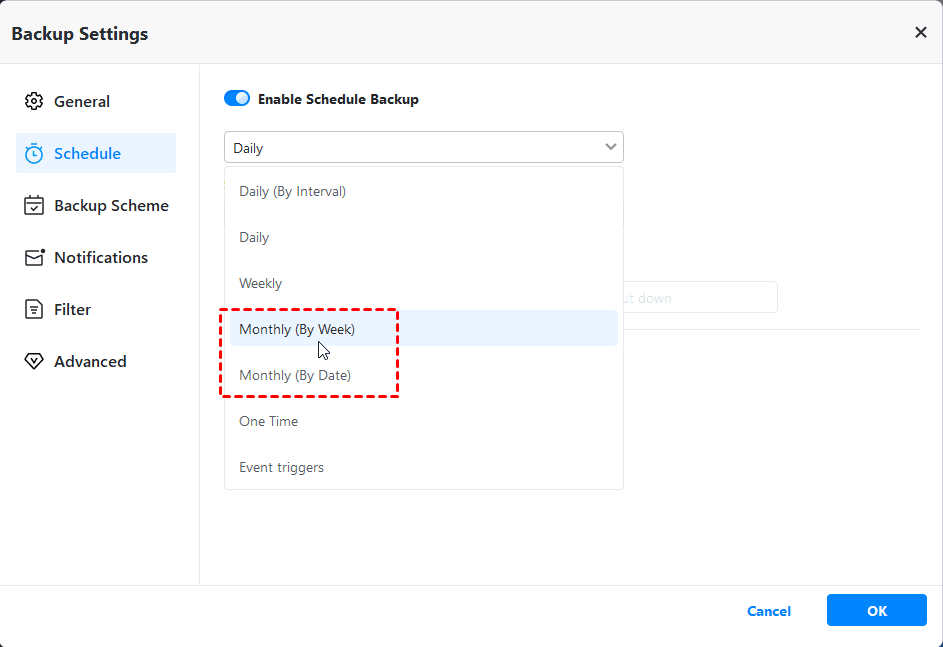Select Event triggers schedule option
The width and height of the screenshot is (943, 647).
(x=281, y=467)
